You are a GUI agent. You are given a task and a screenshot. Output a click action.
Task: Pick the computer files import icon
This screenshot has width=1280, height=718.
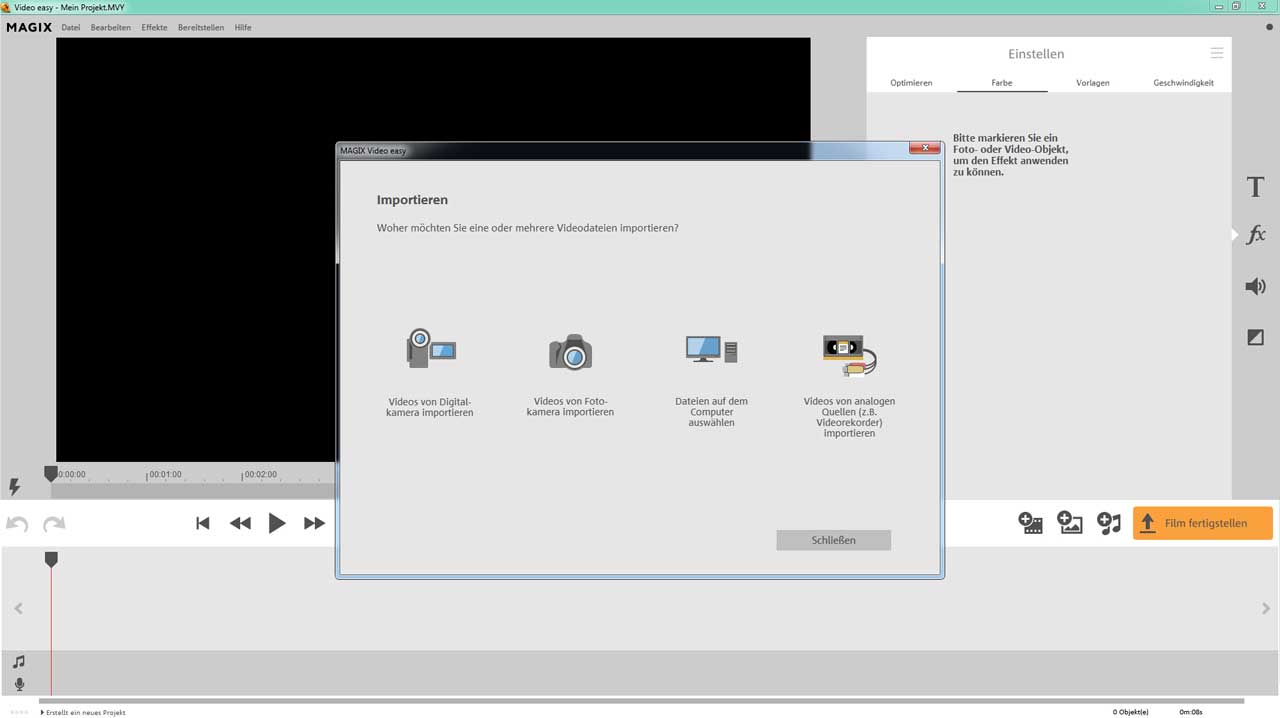tap(711, 349)
